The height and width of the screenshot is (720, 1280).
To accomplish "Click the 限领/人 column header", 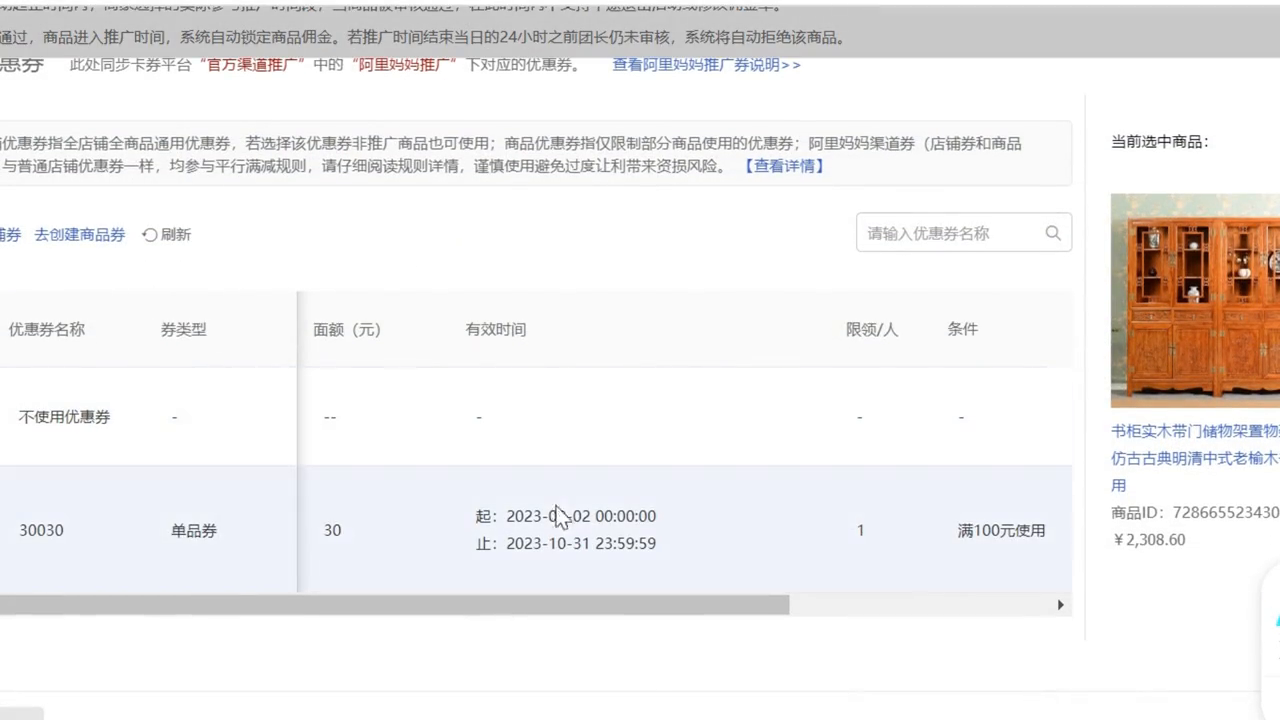I will (872, 330).
